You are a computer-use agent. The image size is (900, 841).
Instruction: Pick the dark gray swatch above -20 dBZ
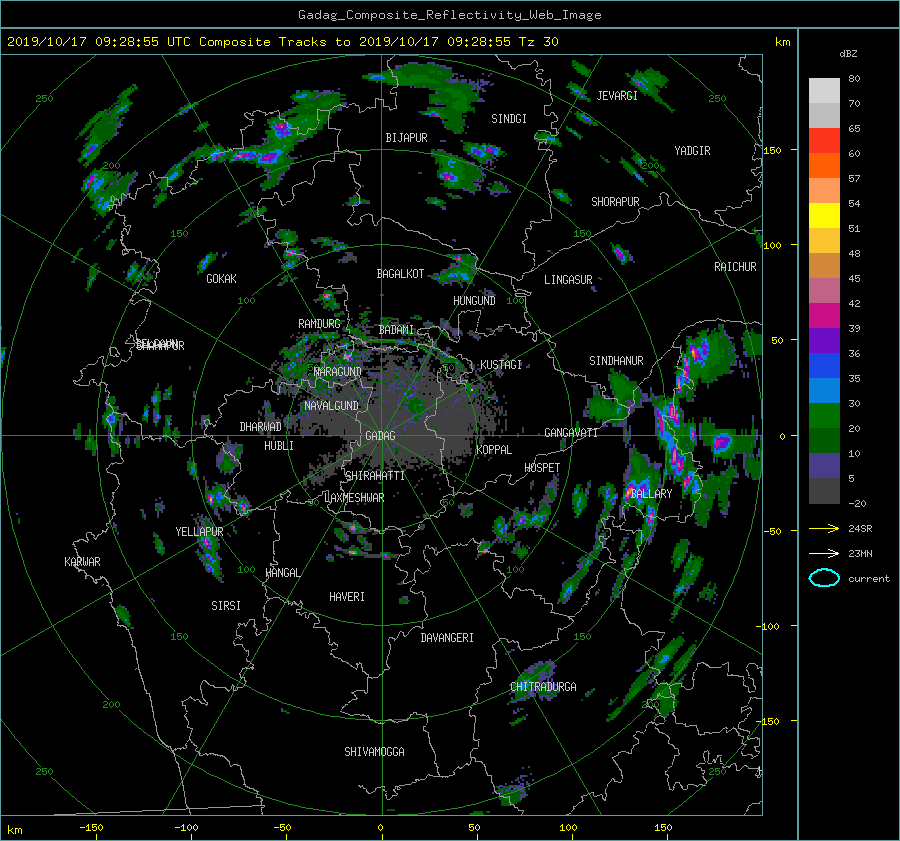click(824, 491)
